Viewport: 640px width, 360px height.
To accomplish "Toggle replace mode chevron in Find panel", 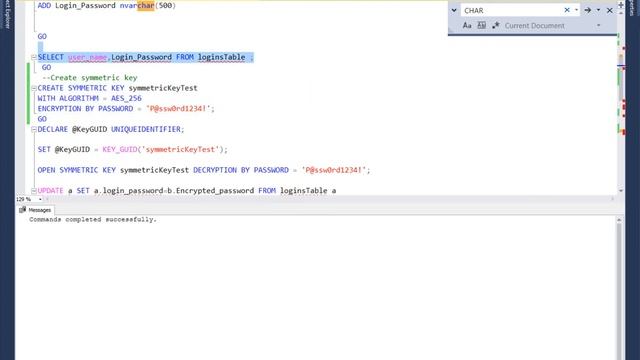I will tap(454, 10).
